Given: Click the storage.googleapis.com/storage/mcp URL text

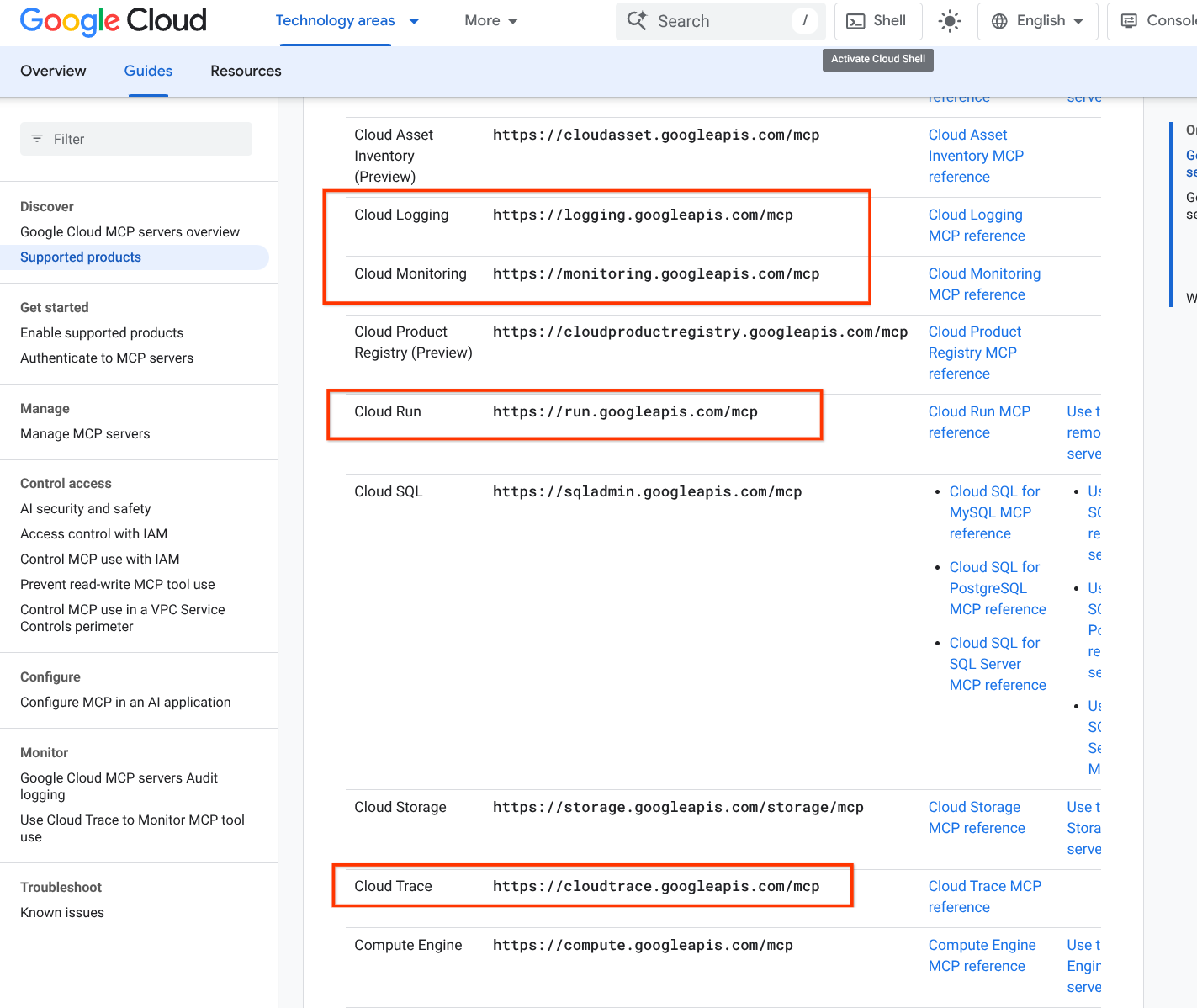Looking at the screenshot, I should pyautogui.click(x=678, y=807).
